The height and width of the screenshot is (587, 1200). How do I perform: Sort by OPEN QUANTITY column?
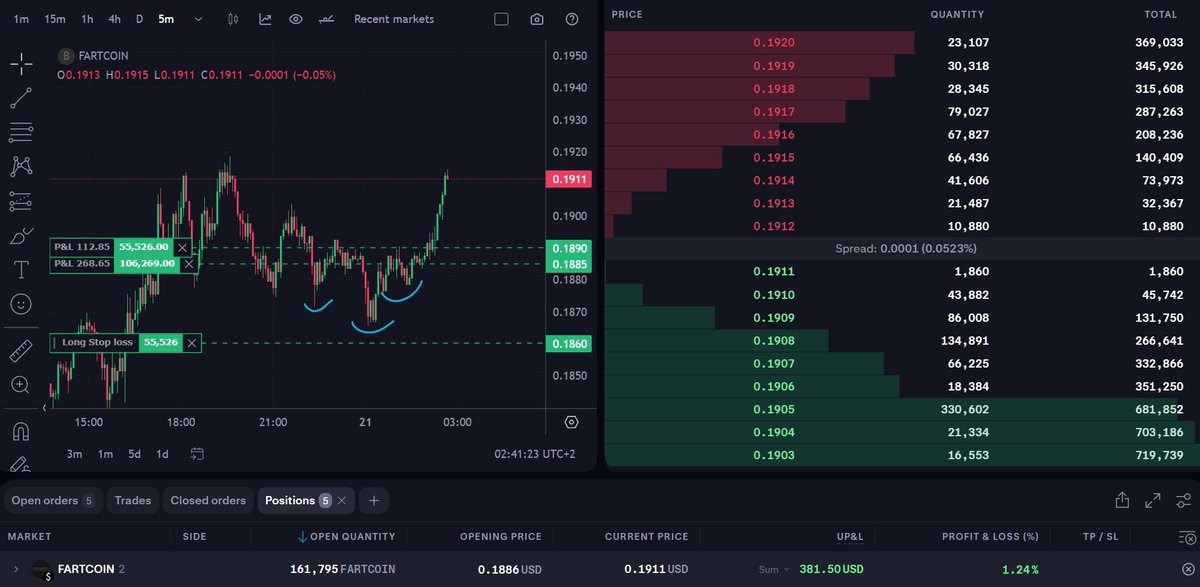pyautogui.click(x=346, y=537)
